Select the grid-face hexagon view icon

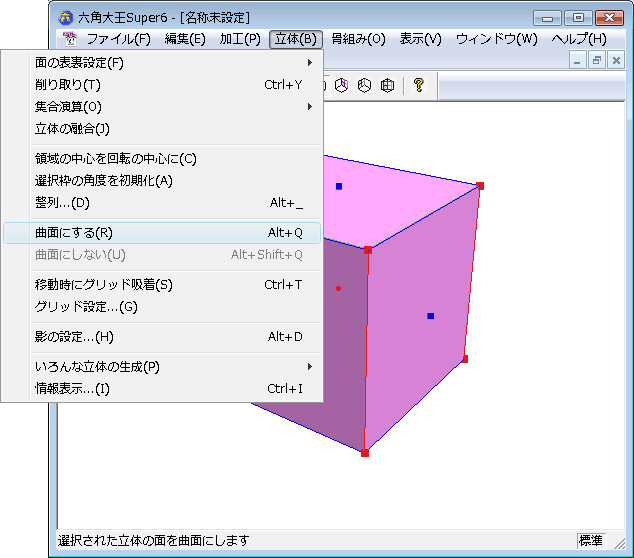click(387, 85)
